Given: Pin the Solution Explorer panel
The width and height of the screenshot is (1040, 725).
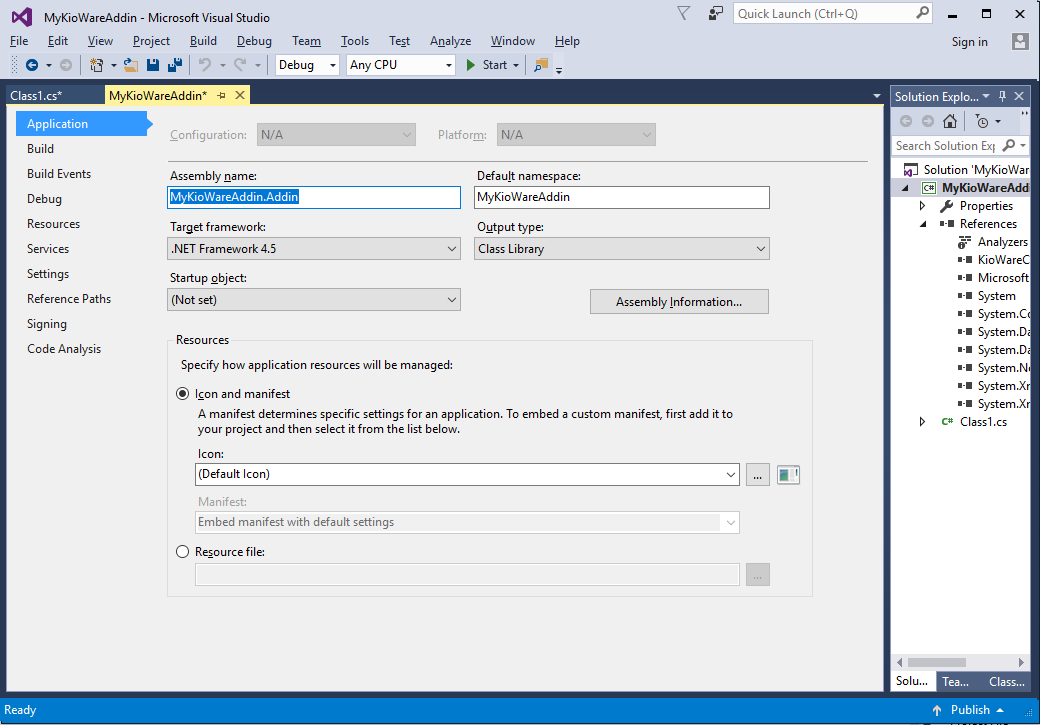Looking at the screenshot, I should coord(1002,96).
